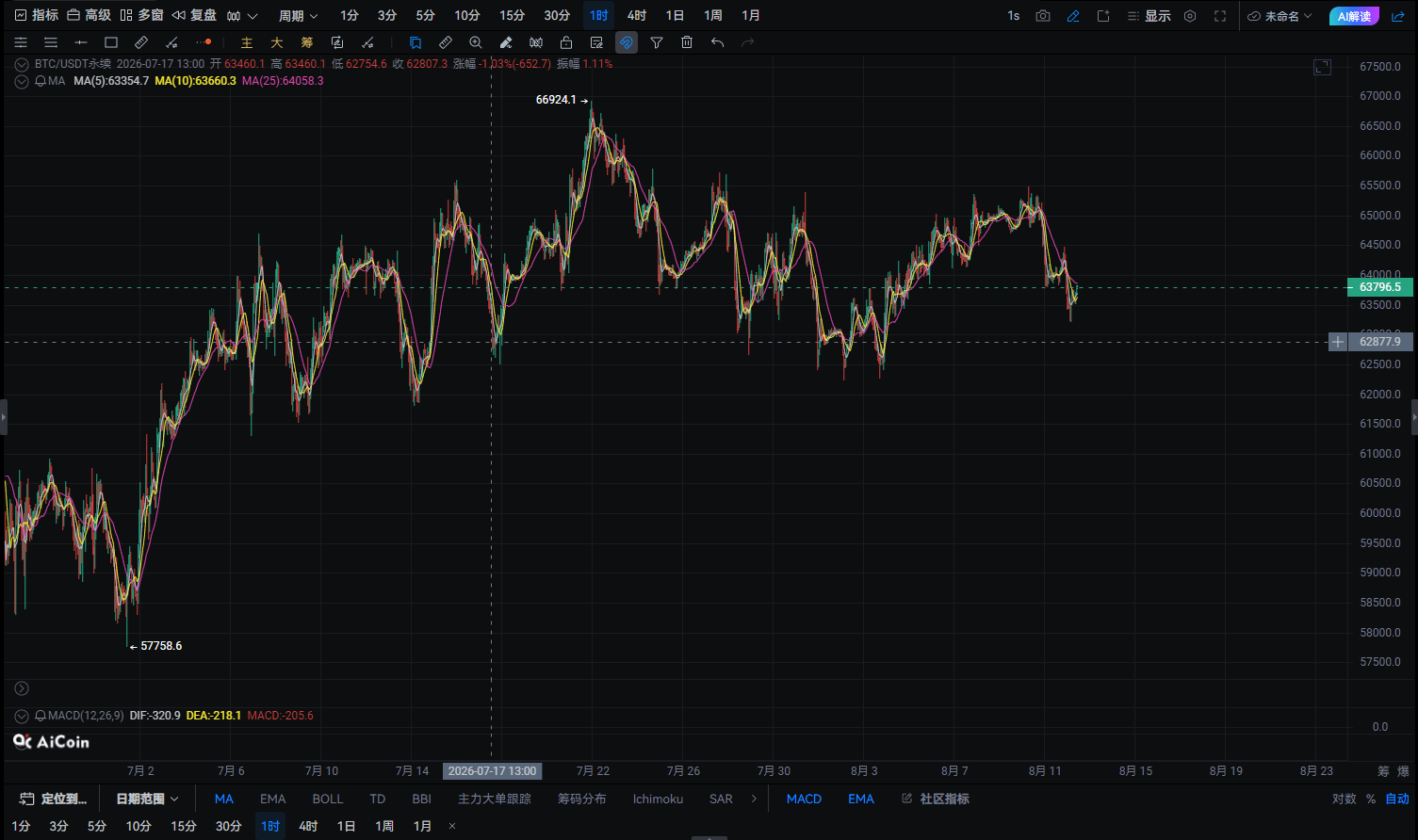Enter fullscreen mode via top bar icon
Viewport: 1418px width, 840px height.
coord(1220,16)
